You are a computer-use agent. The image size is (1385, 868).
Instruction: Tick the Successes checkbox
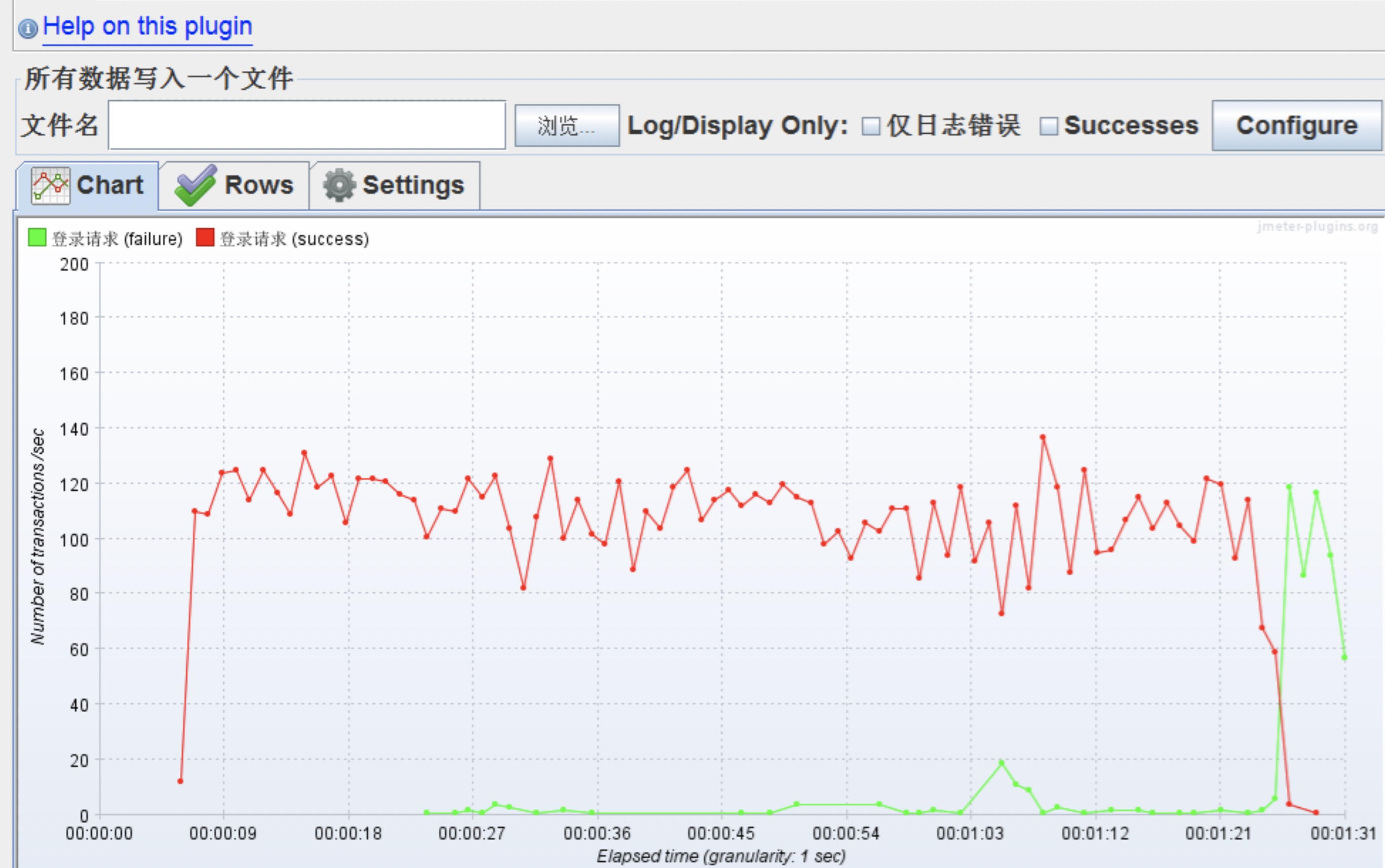pos(1048,126)
